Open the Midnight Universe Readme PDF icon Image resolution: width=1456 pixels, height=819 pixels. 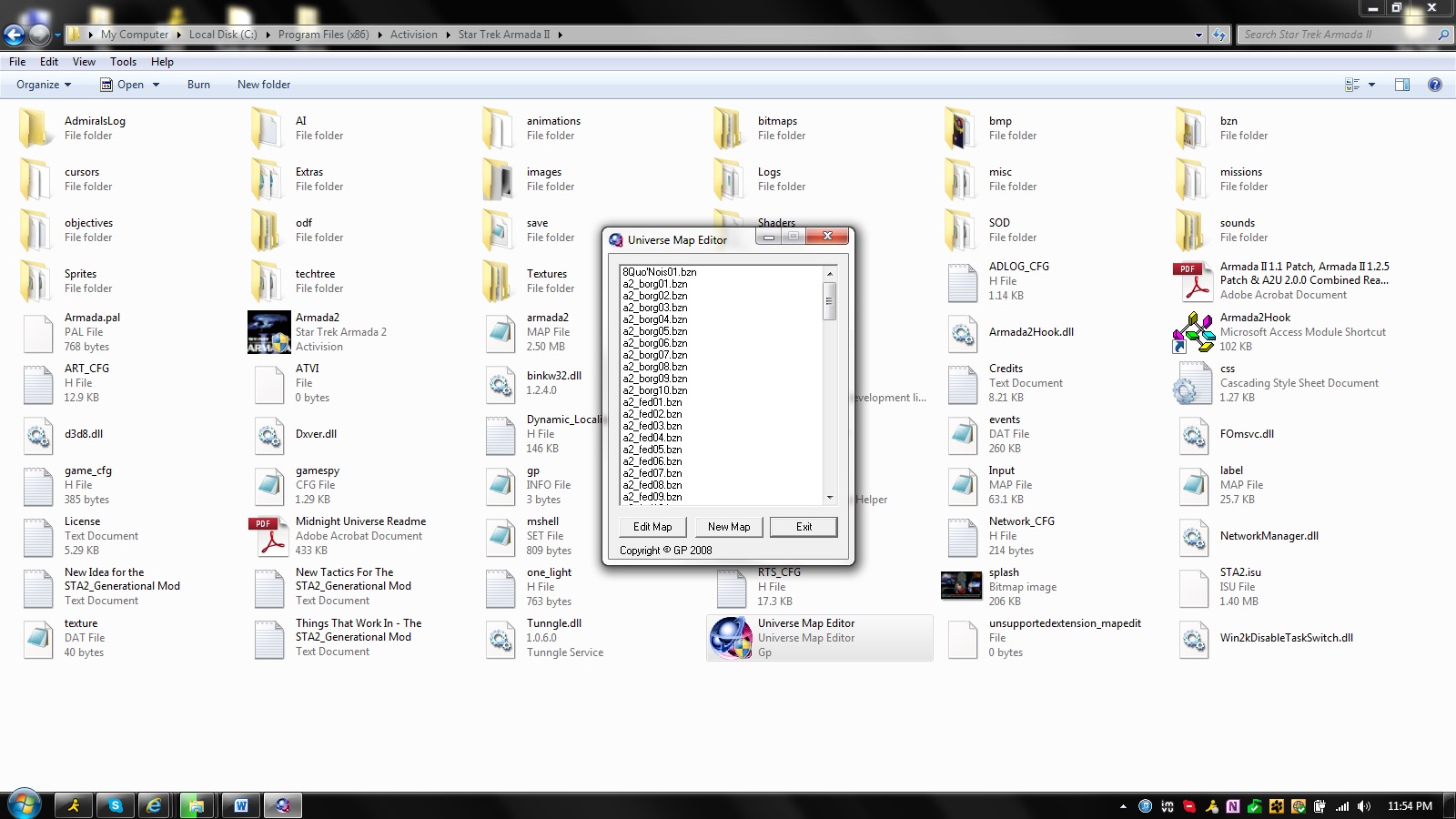pos(269,536)
